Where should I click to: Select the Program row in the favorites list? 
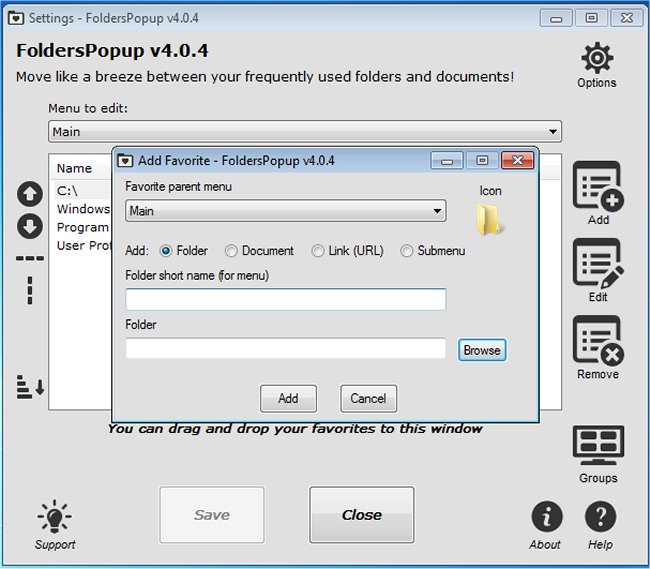(82, 227)
